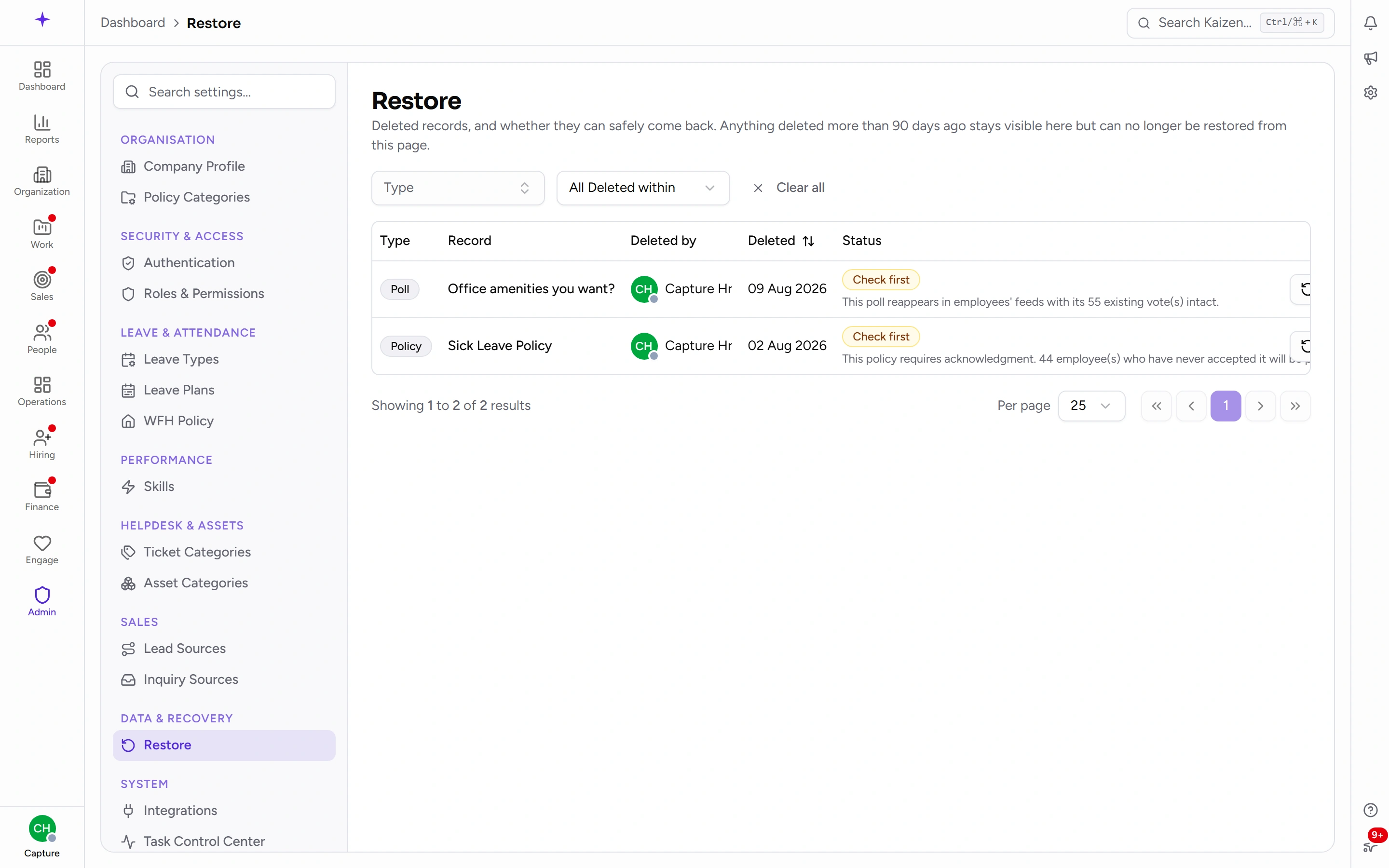The height and width of the screenshot is (868, 1389).
Task: Expand the All Deleted within dropdown
Action: click(x=643, y=188)
